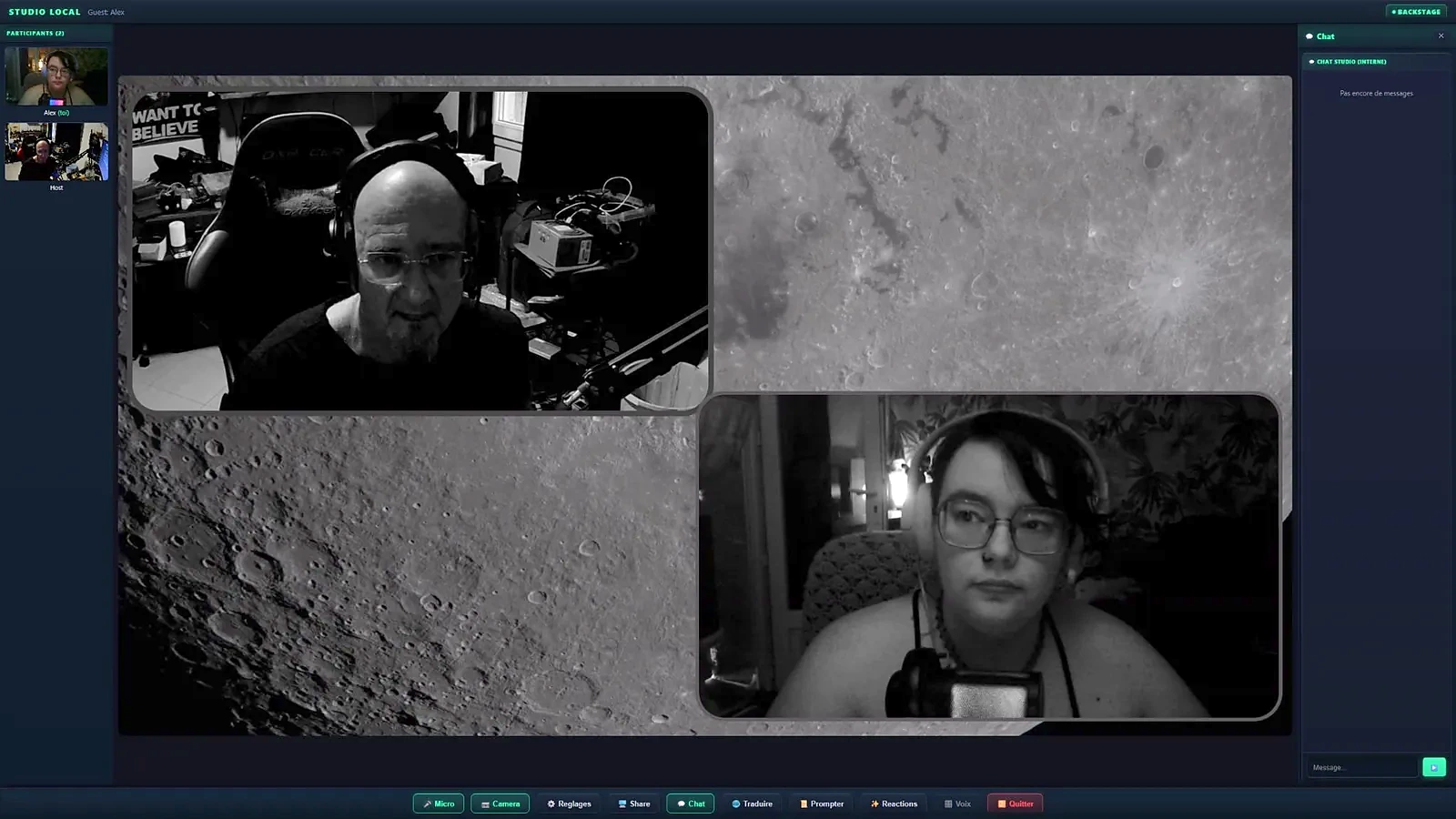1456x819 pixels.
Task: Click the Host name label under thumbnail
Action: point(56,187)
